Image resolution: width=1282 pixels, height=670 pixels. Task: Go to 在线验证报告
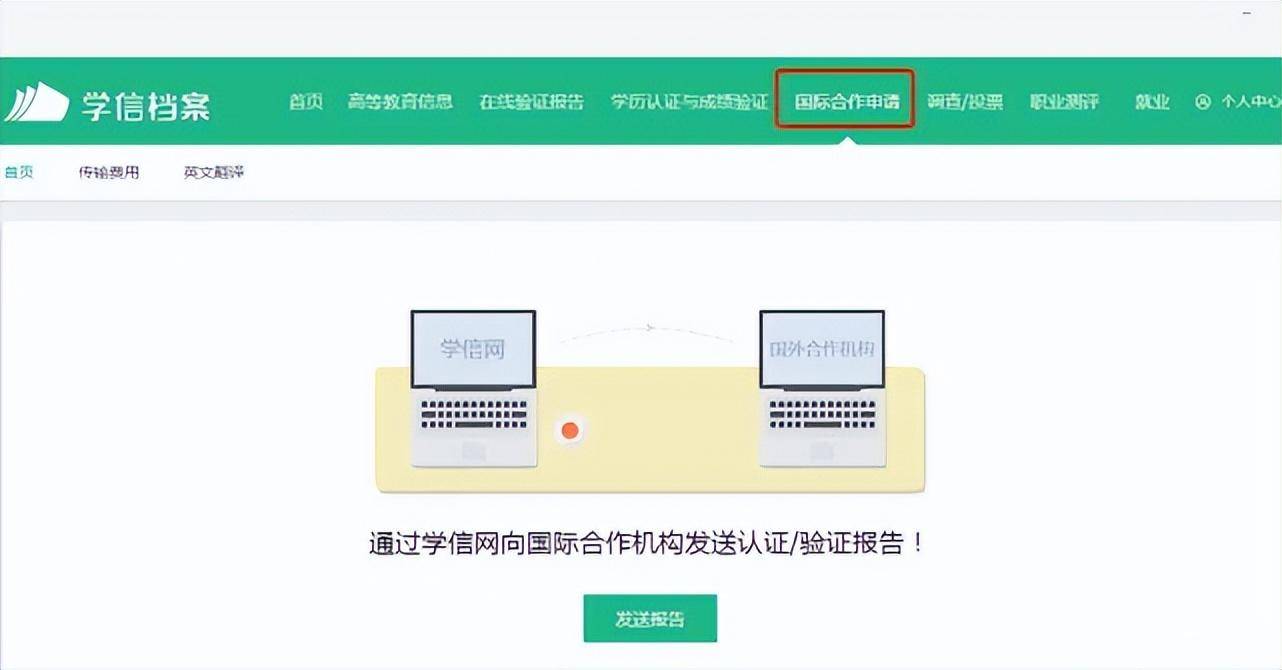[531, 102]
